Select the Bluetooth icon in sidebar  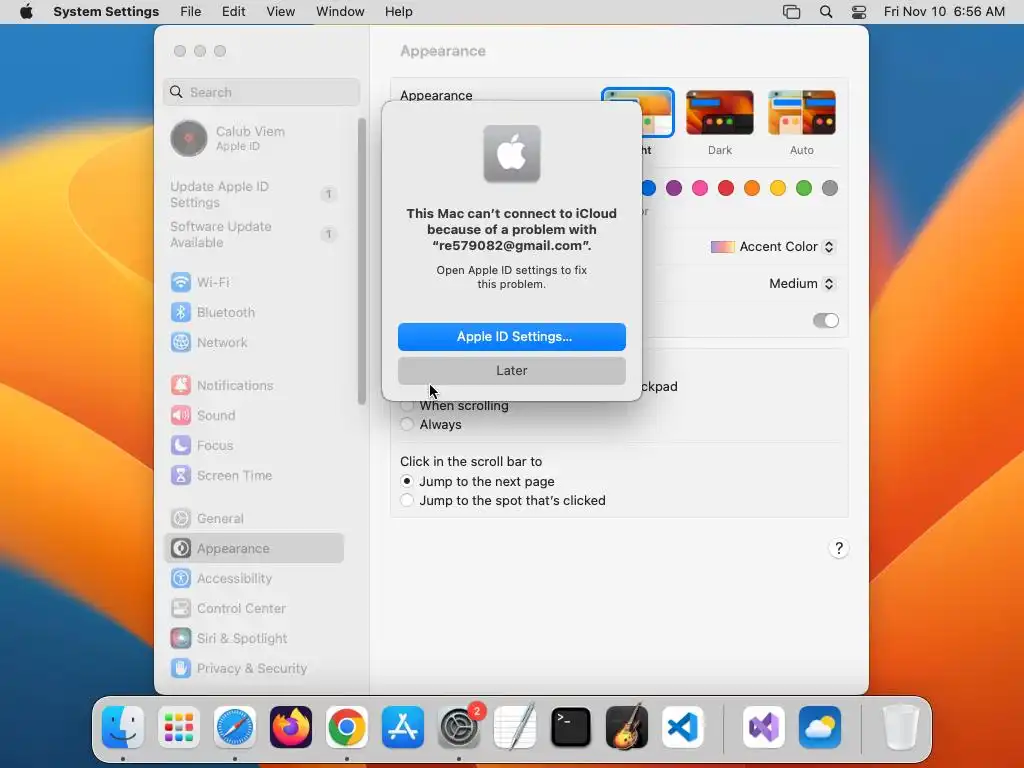click(181, 312)
